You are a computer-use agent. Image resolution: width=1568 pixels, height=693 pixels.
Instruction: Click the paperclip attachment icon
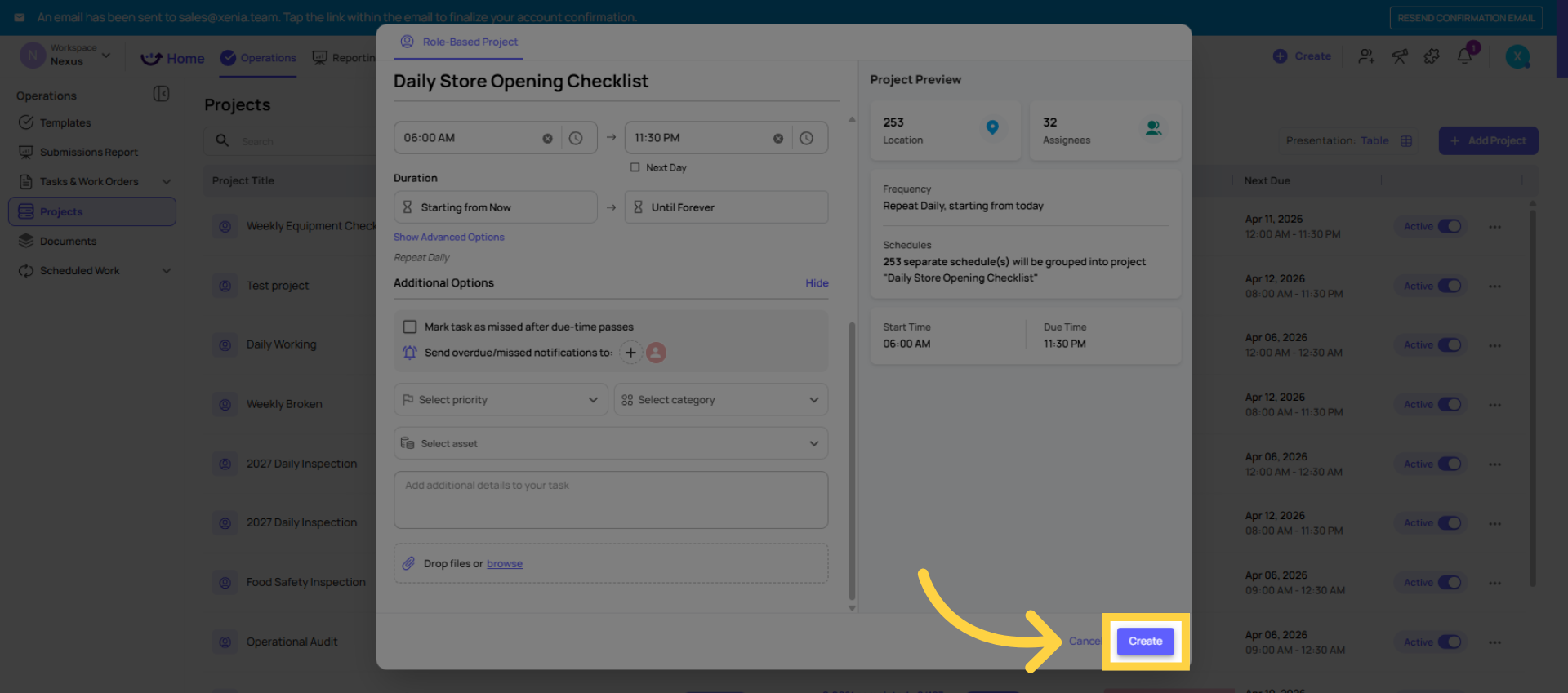coord(408,563)
